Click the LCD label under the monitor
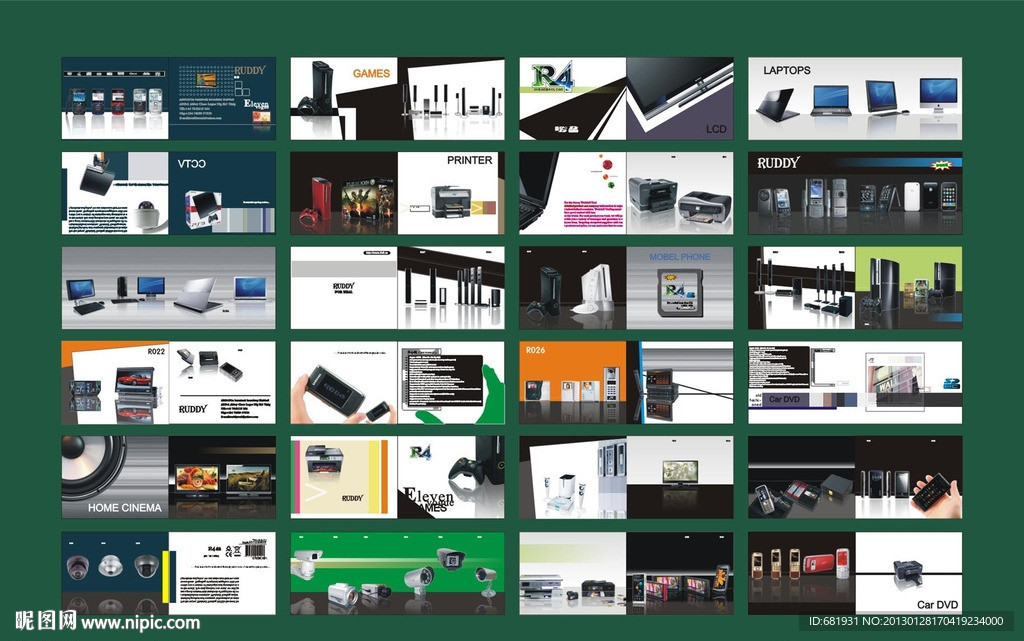Screen dimensions: 1024x641 pyautogui.click(x=716, y=129)
